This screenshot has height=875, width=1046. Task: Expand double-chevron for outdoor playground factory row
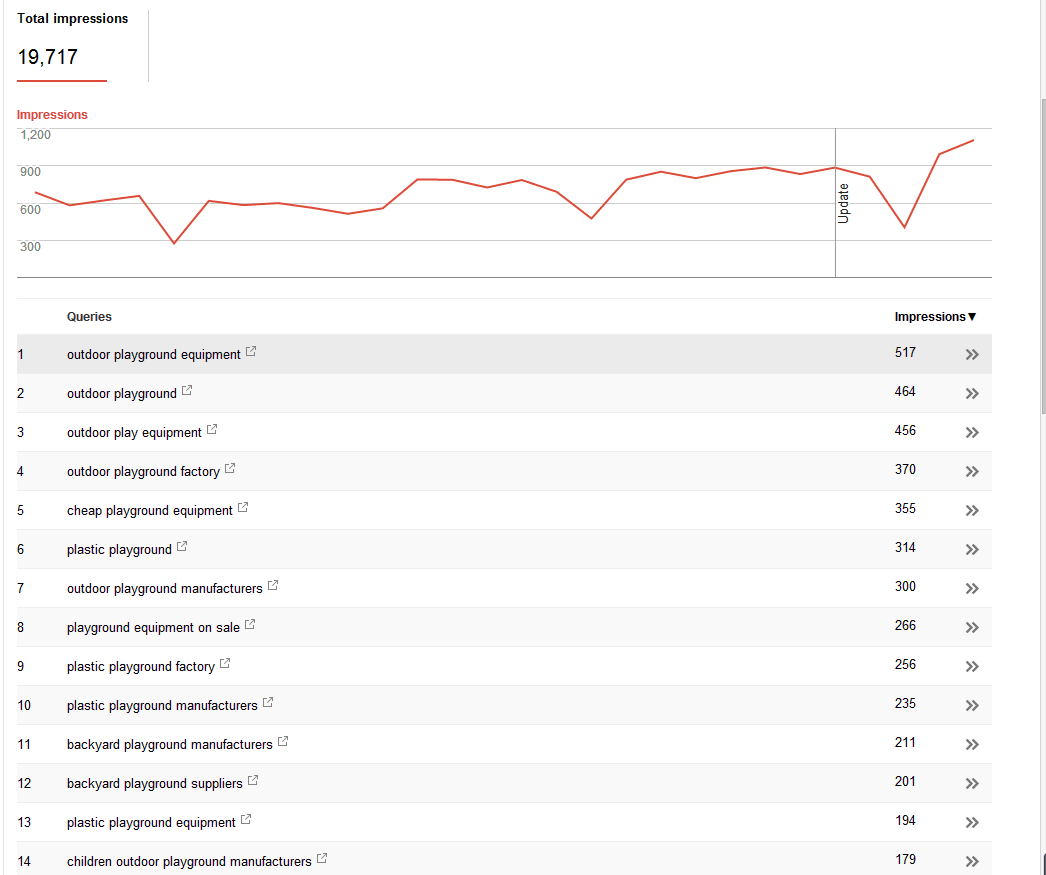pos(972,472)
